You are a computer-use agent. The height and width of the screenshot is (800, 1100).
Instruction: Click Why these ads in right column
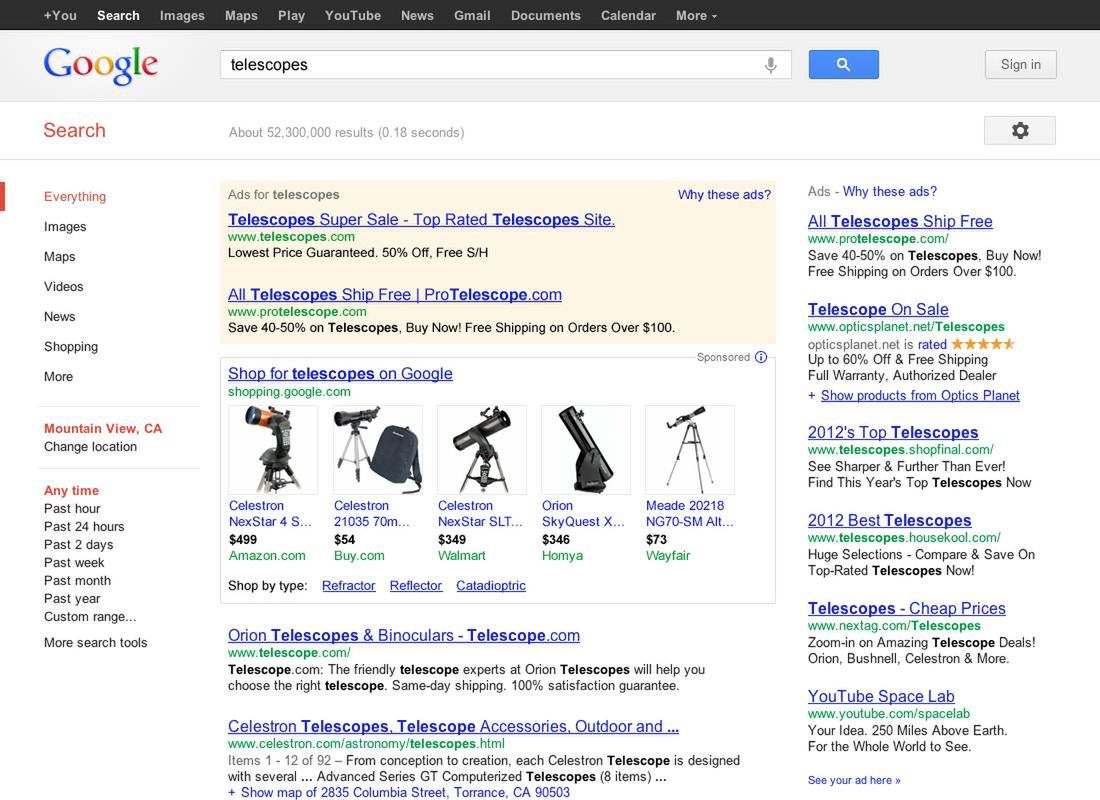coord(890,192)
